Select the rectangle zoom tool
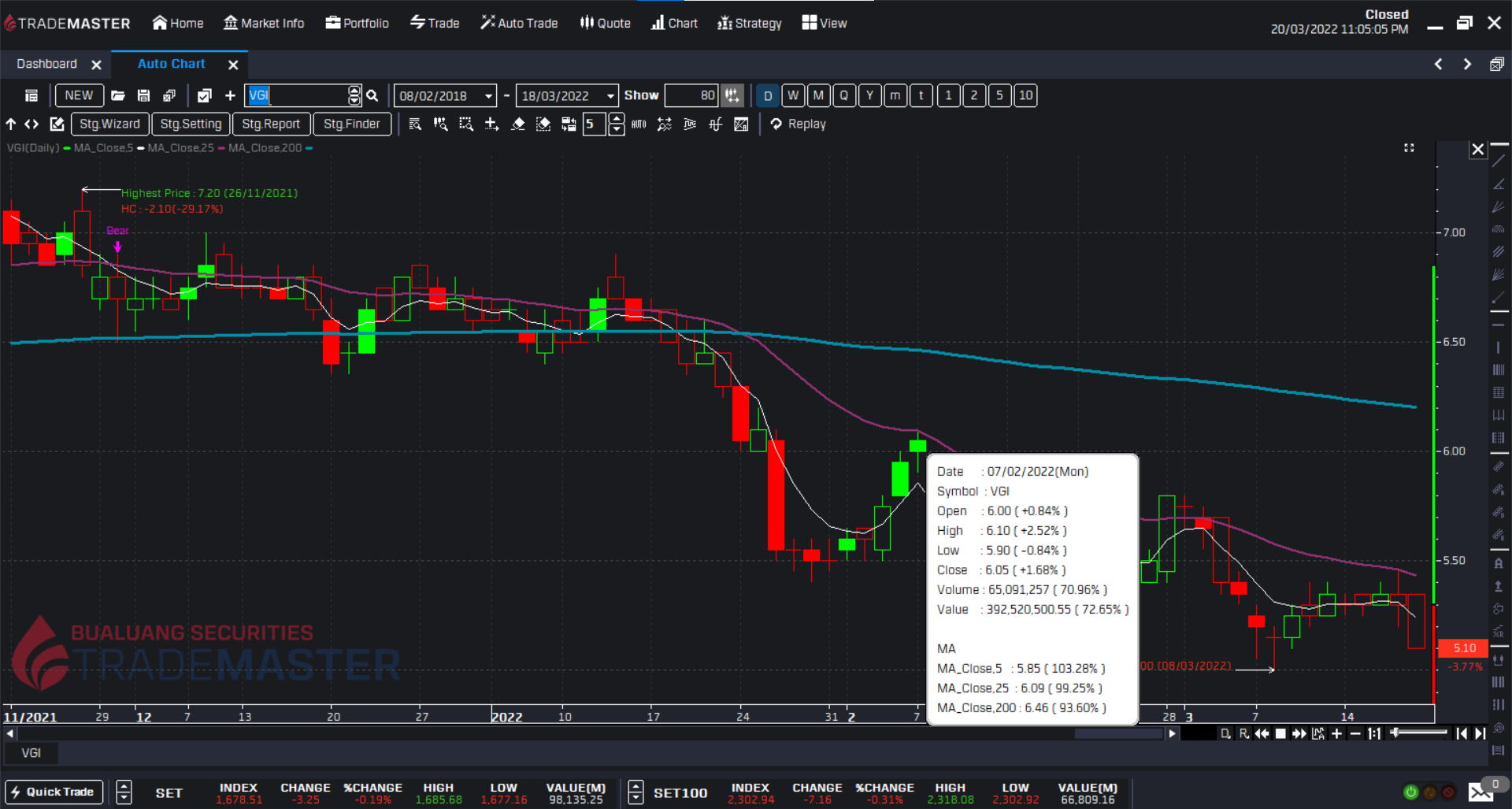The width and height of the screenshot is (1512, 809). point(466,124)
